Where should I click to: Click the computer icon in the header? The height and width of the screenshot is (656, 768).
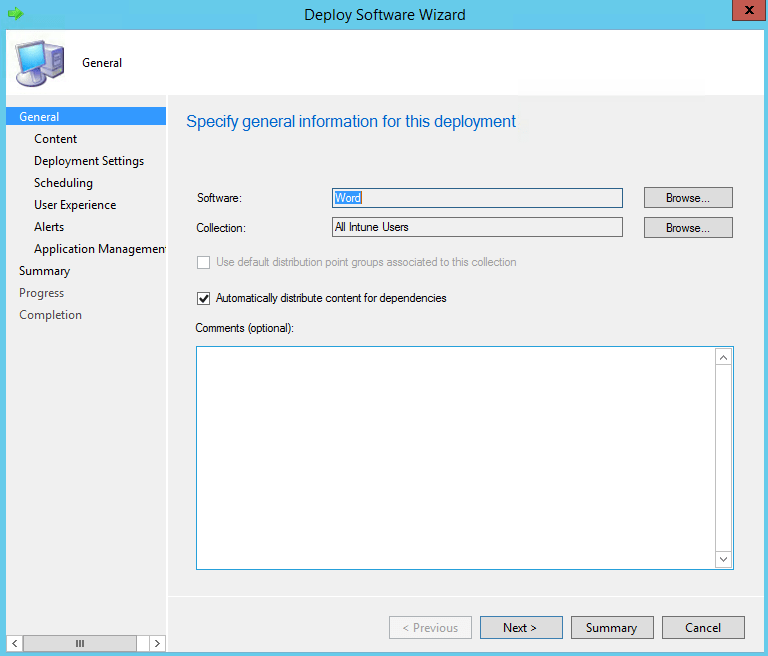coord(40,63)
